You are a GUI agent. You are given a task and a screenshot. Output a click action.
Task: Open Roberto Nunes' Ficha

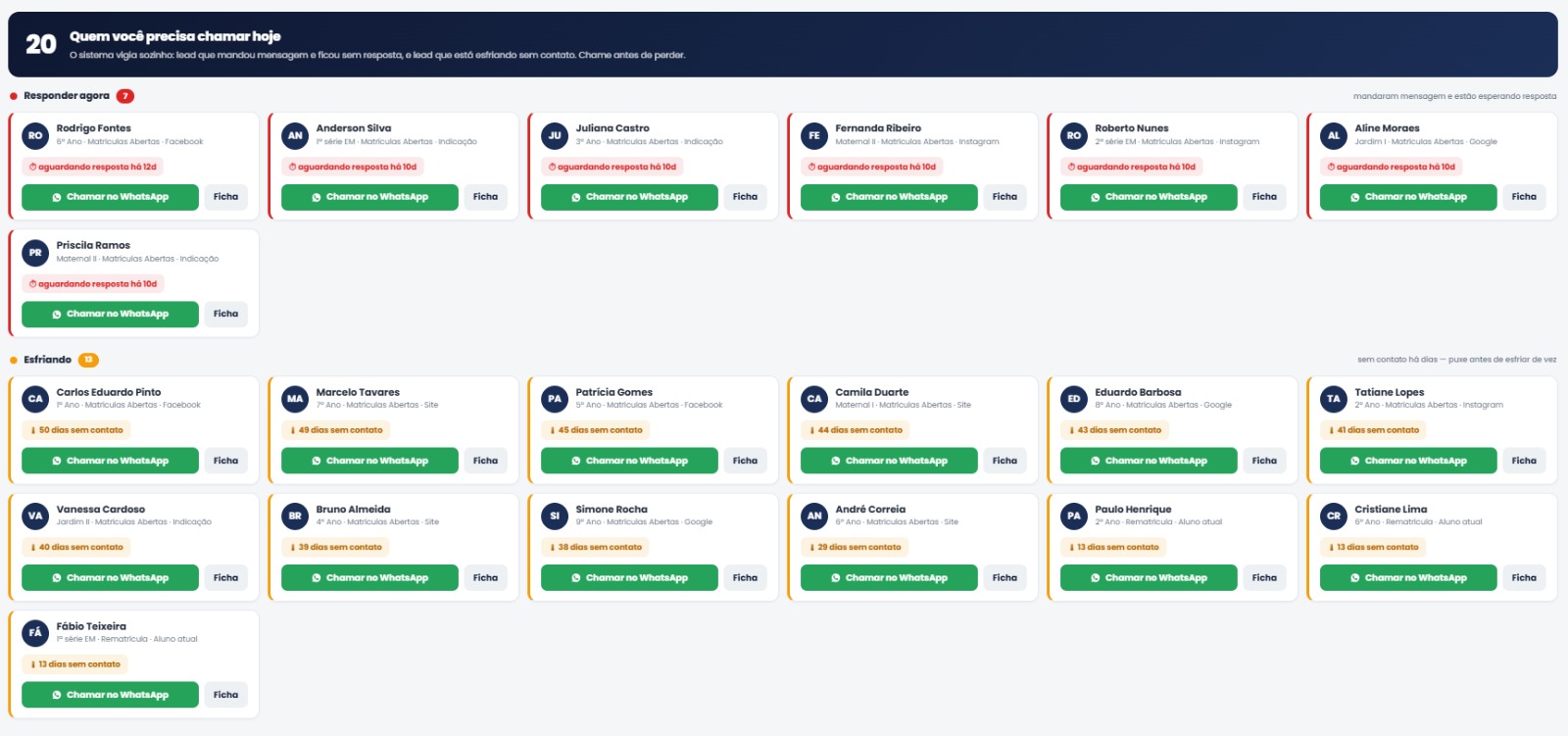[1264, 197]
